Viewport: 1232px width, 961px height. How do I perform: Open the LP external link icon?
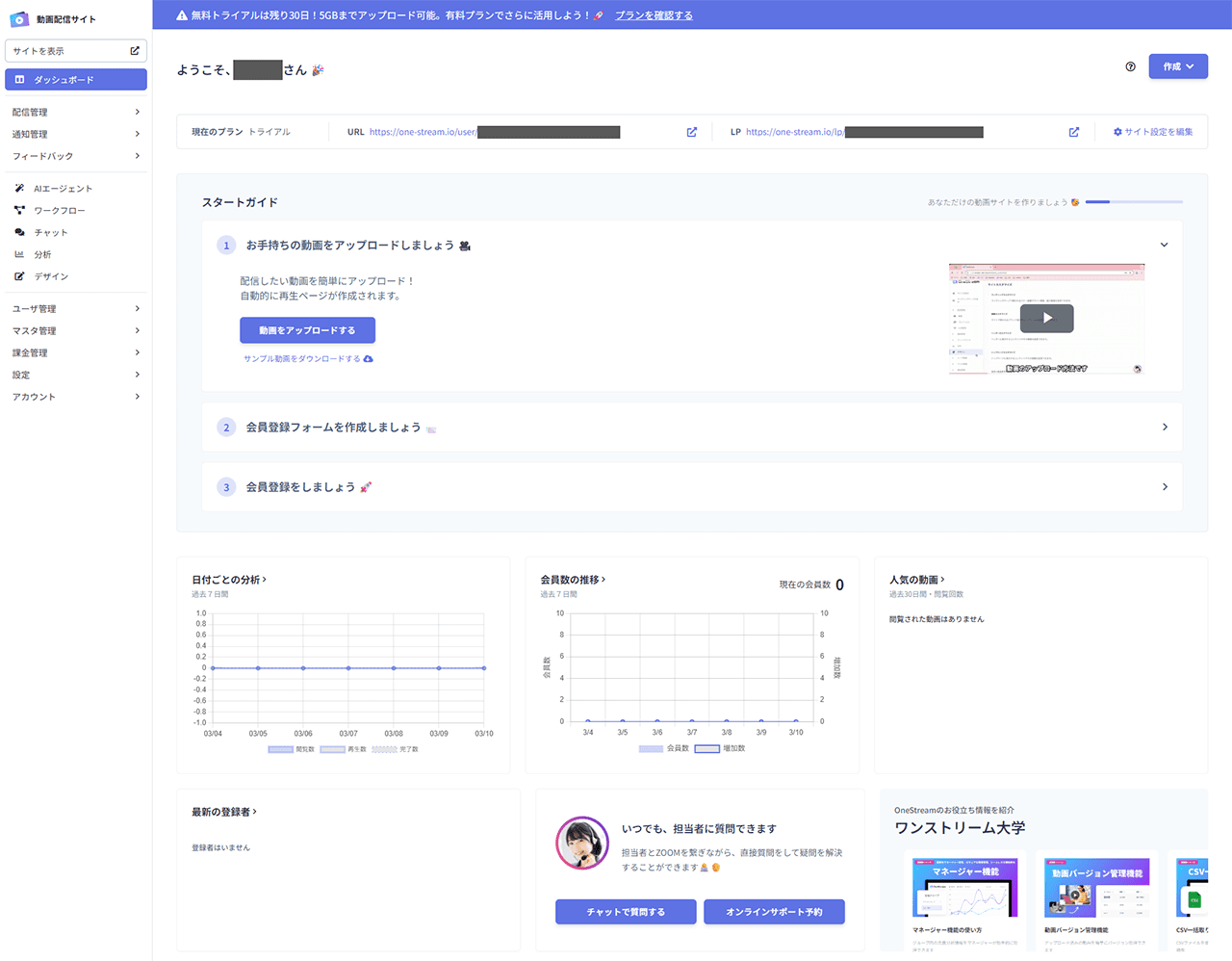(1073, 132)
